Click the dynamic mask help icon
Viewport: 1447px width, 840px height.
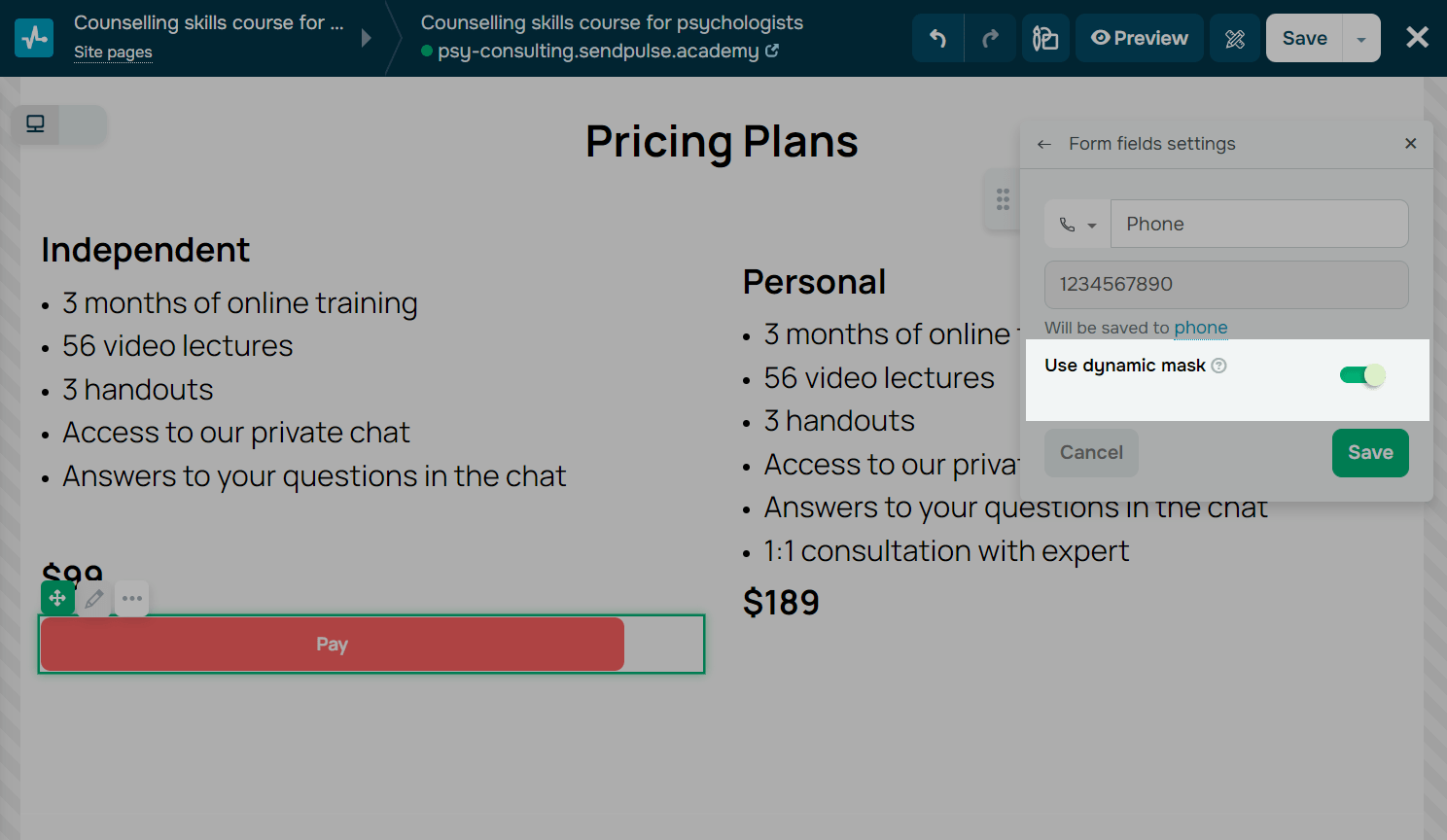pos(1218,366)
